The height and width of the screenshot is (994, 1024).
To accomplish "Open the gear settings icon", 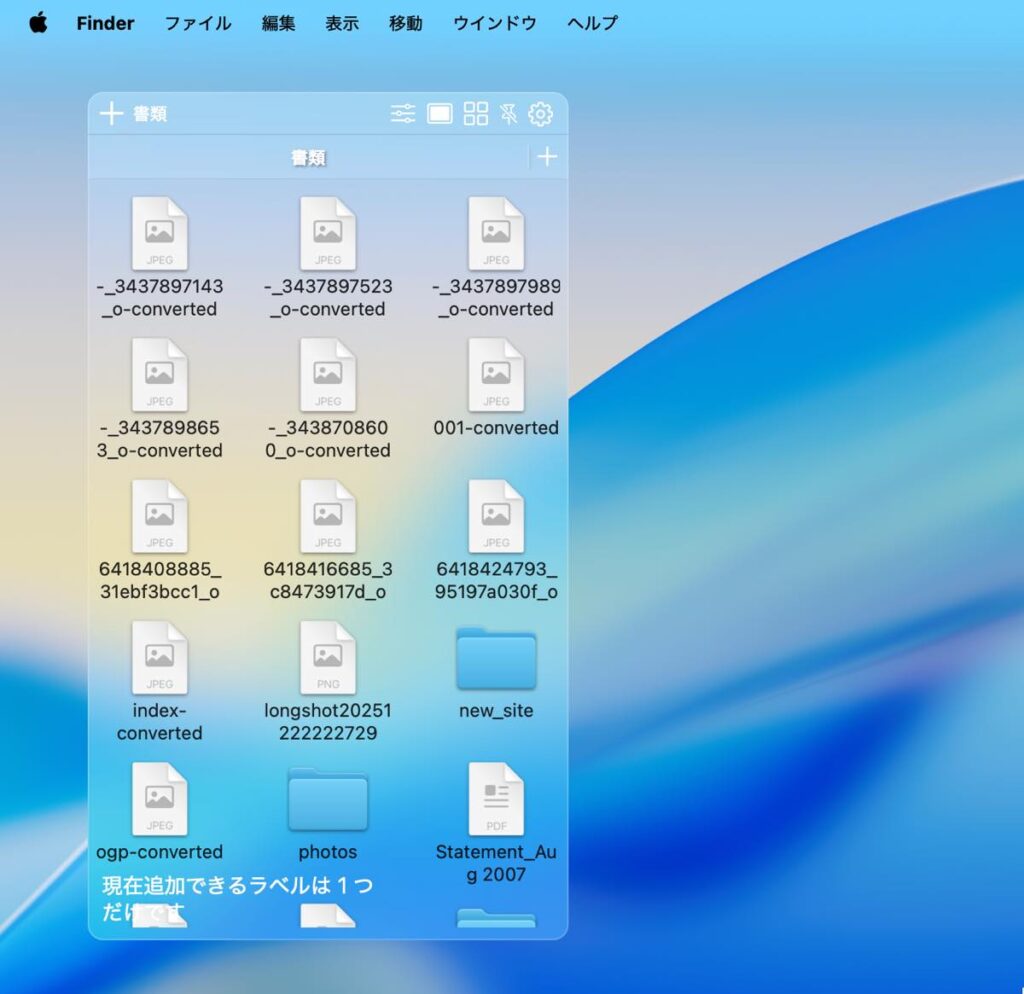I will (x=541, y=114).
